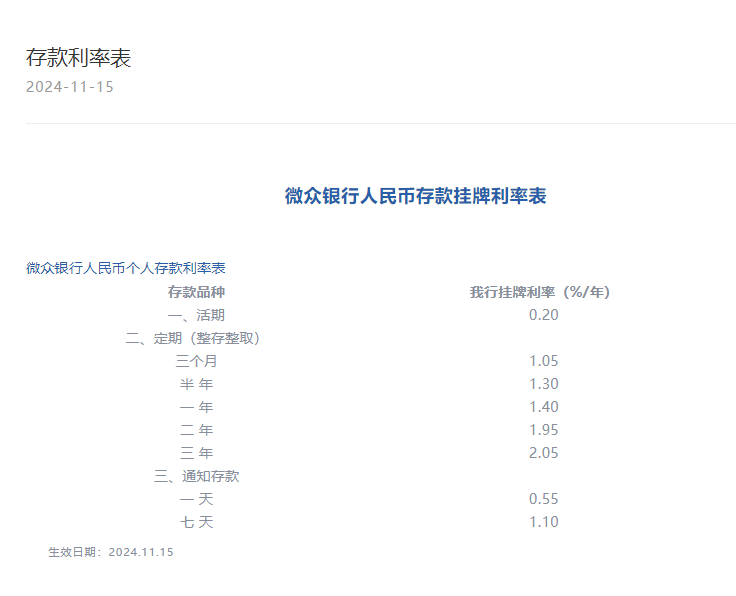Click the 我行挂牌利率（%/年）column header
The height and width of the screenshot is (596, 736).
pos(540,292)
